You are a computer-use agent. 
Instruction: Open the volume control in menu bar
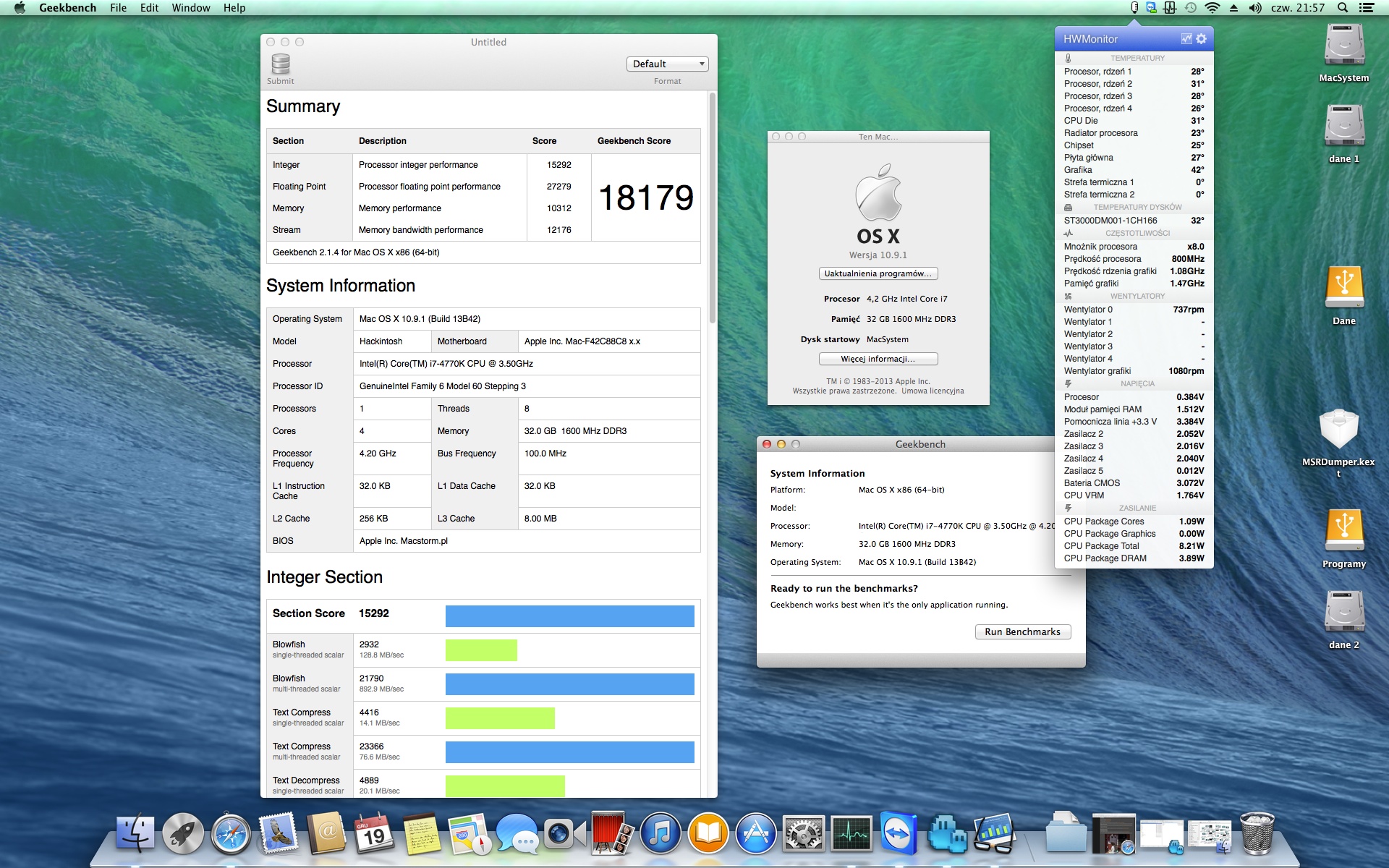pos(1255,8)
